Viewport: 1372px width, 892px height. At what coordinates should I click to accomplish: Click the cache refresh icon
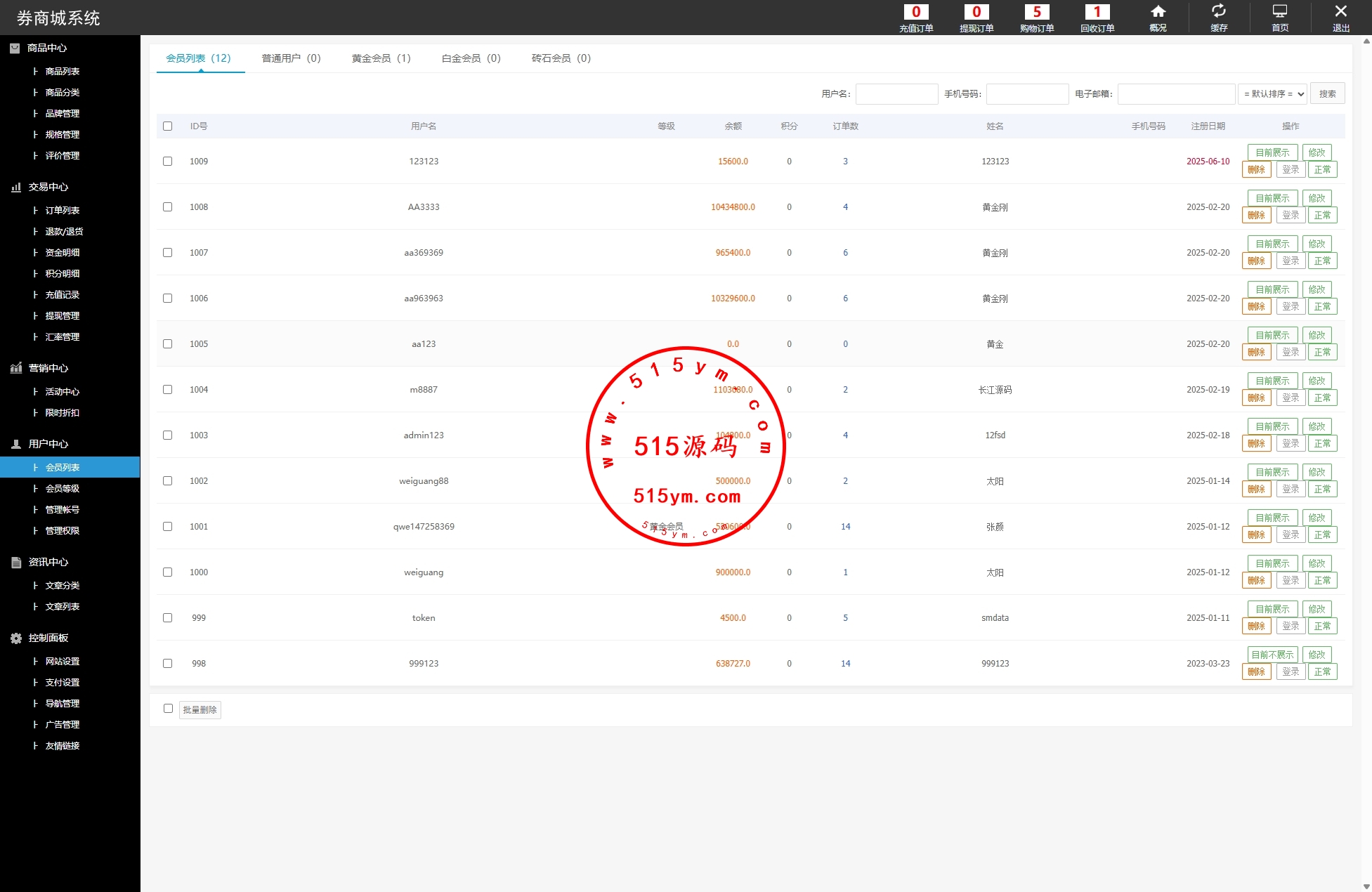click(1219, 17)
